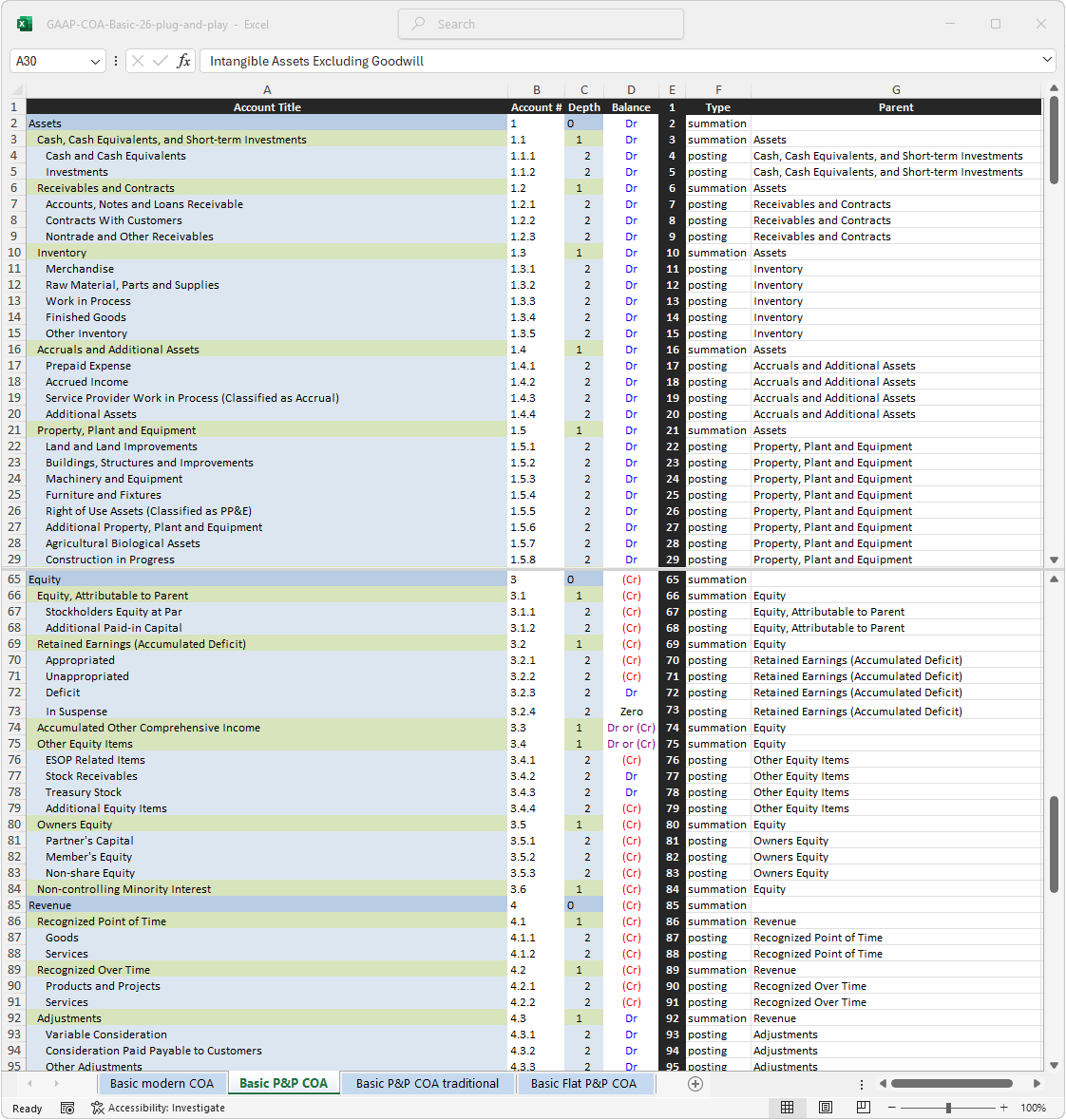Click the search magnifier icon
The height and width of the screenshot is (1120, 1066).
(419, 24)
